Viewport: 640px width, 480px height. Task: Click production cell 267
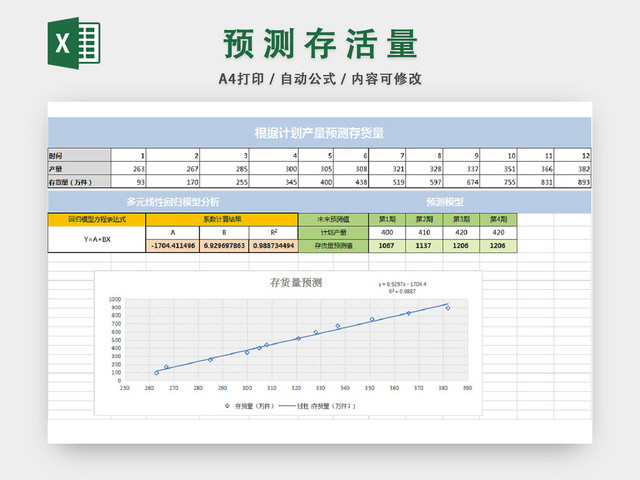(173, 169)
